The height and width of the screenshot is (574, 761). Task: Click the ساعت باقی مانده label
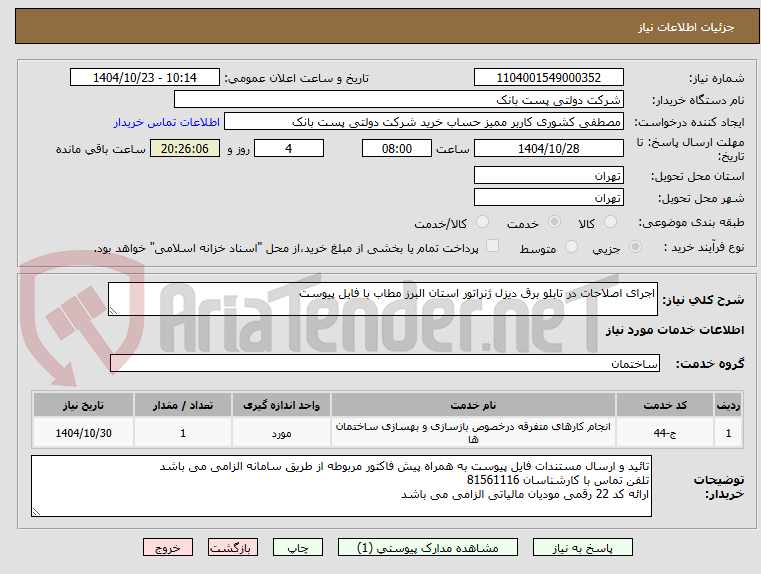pos(101,149)
